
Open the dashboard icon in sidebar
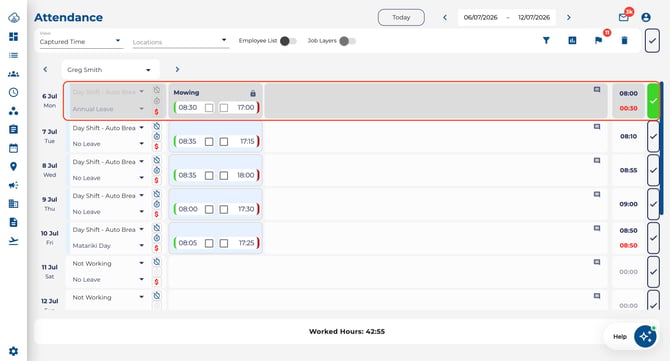tap(13, 37)
